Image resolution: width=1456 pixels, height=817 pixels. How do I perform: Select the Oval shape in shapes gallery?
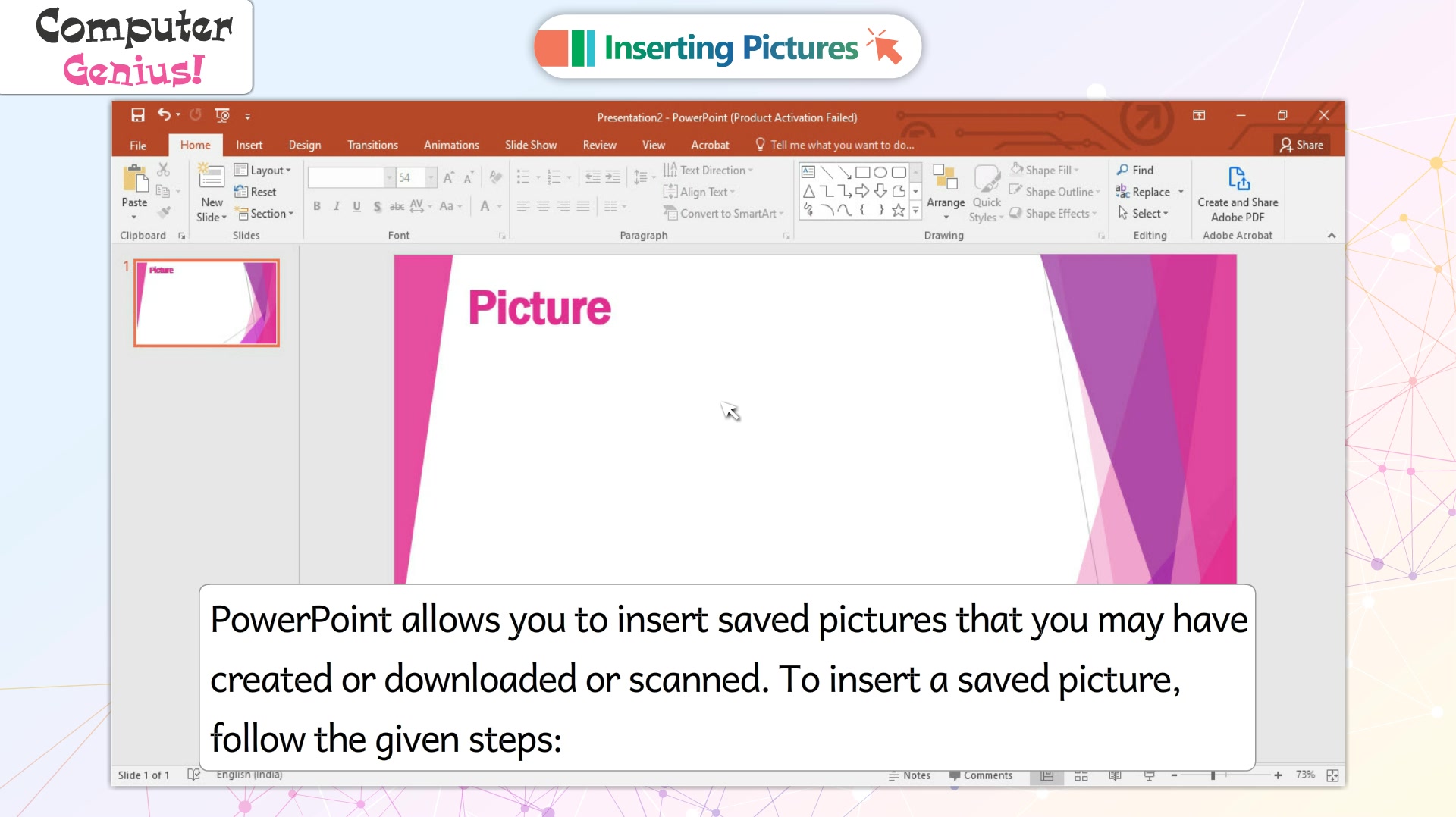click(880, 172)
